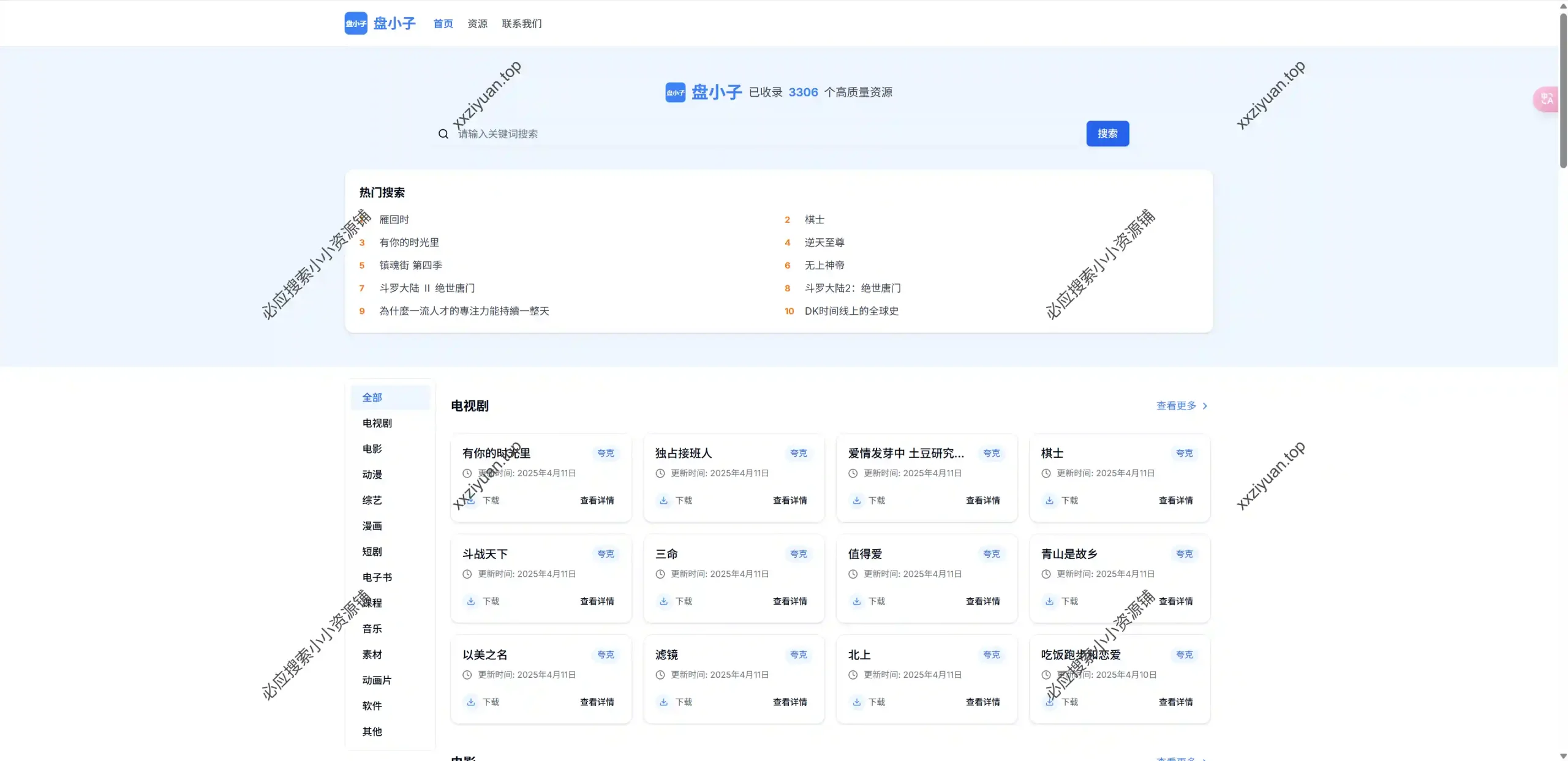The width and height of the screenshot is (1568, 761).
Task: Click the download icon on the 吃饭跑步和恋爱 card
Action: pos(1049,702)
